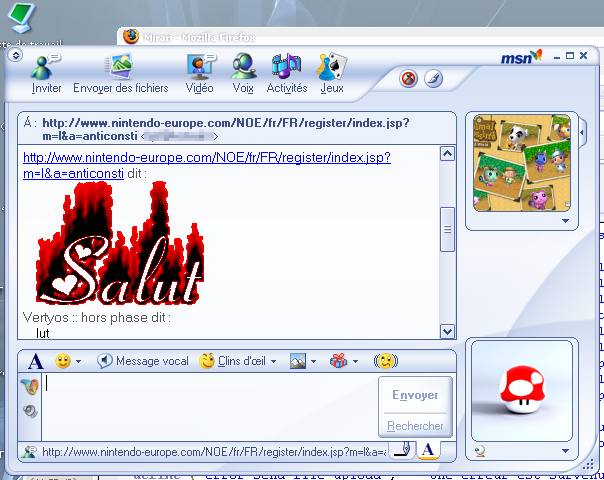Screen dimensions: 604x480
Task: Click the Inviter contact icon
Action: coord(46,70)
